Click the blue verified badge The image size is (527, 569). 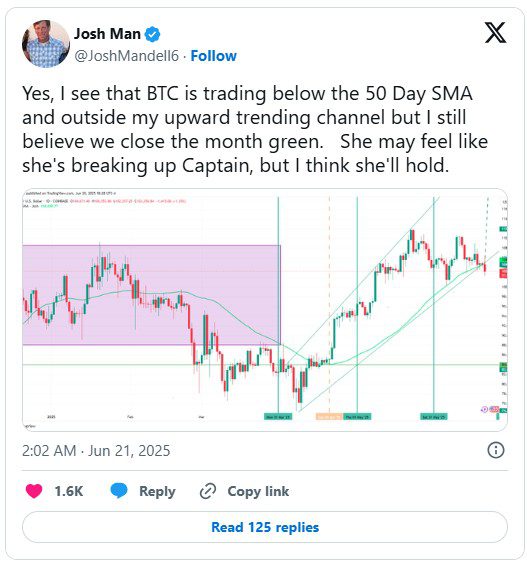click(x=152, y=34)
